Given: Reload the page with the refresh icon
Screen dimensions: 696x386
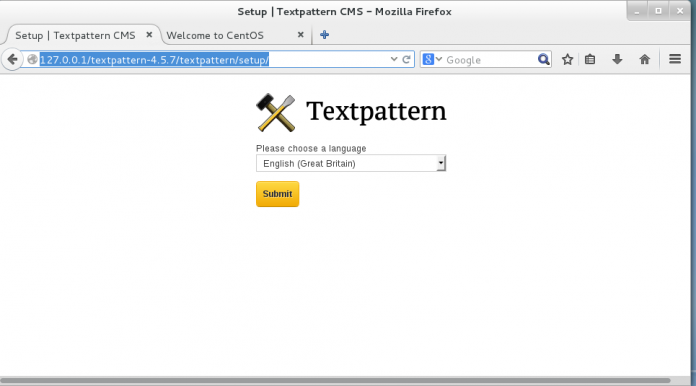Looking at the screenshot, I should point(406,59).
